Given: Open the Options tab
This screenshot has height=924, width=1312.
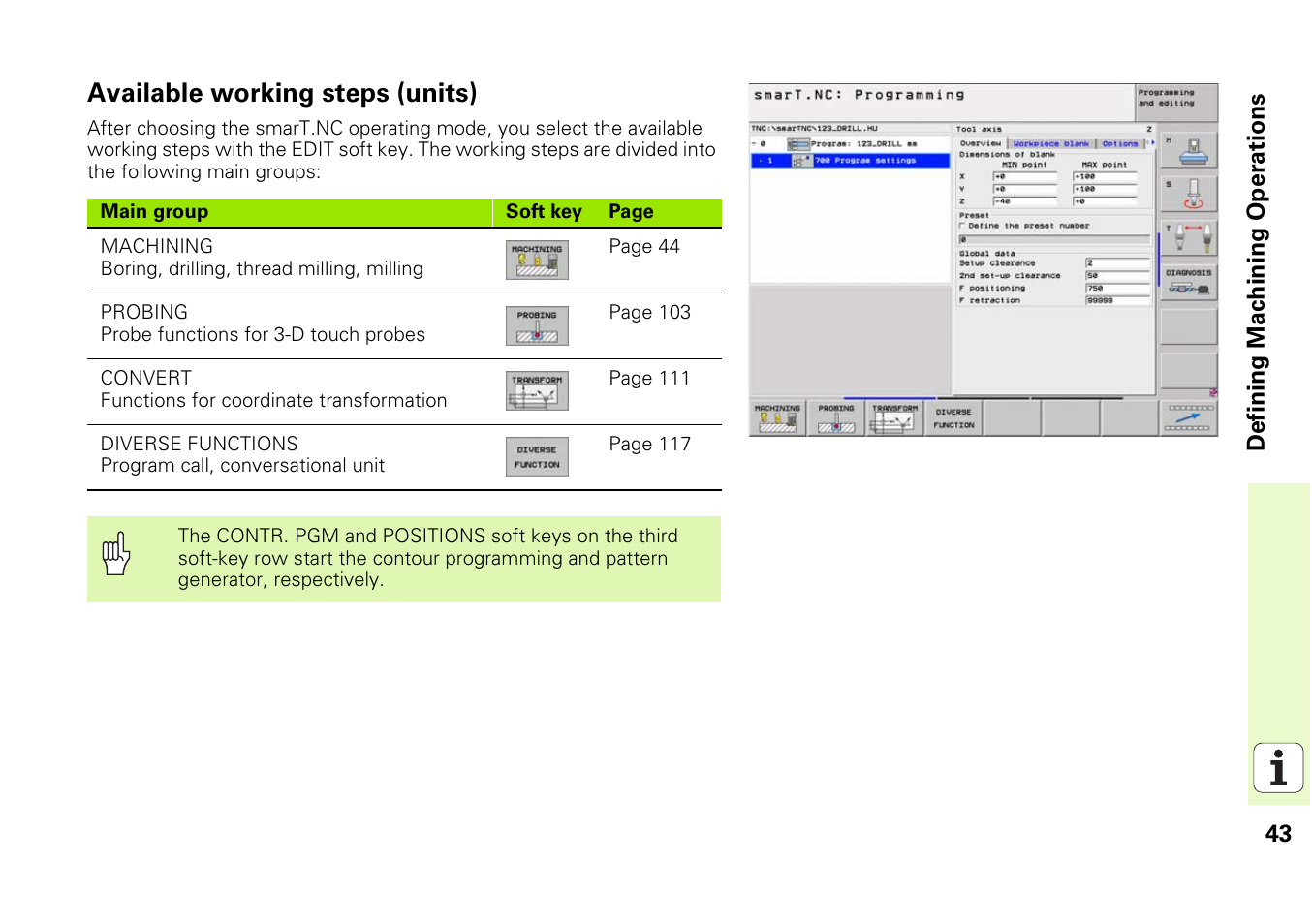Looking at the screenshot, I should pos(1120,143).
